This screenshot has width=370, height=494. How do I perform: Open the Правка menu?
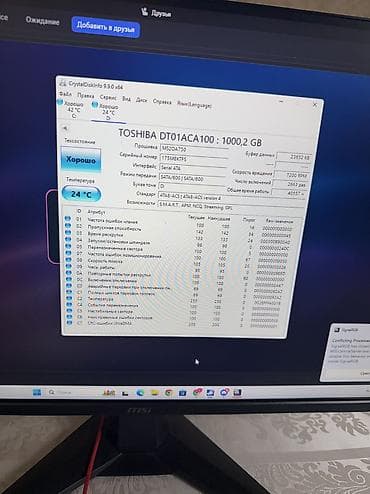[85, 96]
